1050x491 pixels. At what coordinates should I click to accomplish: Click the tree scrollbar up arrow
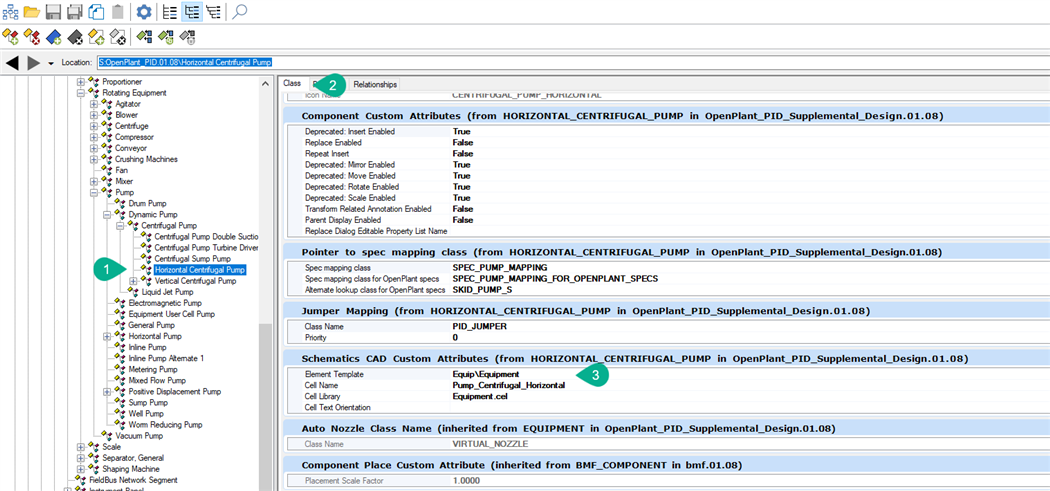[265, 82]
